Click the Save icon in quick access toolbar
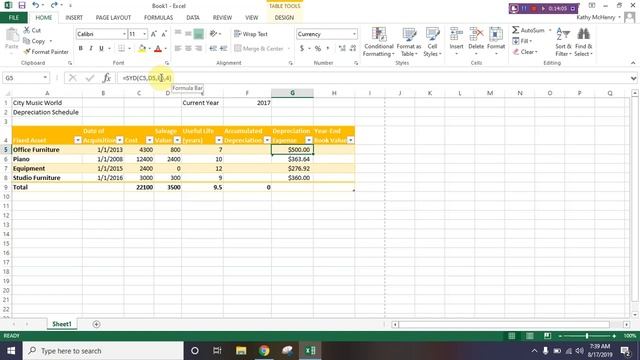The height and width of the screenshot is (360, 640). pos(22,5)
